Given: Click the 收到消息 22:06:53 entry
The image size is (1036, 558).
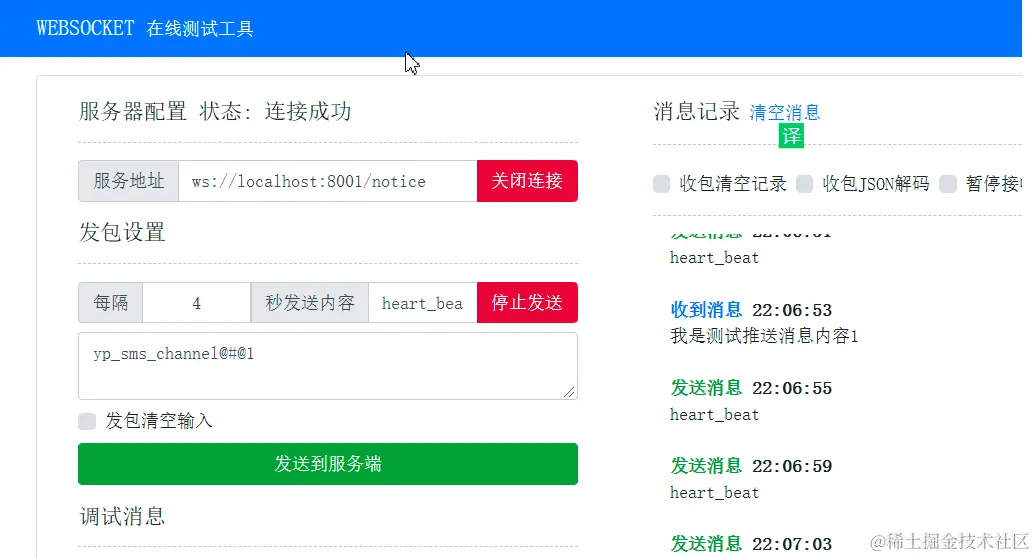Looking at the screenshot, I should coord(751,310).
